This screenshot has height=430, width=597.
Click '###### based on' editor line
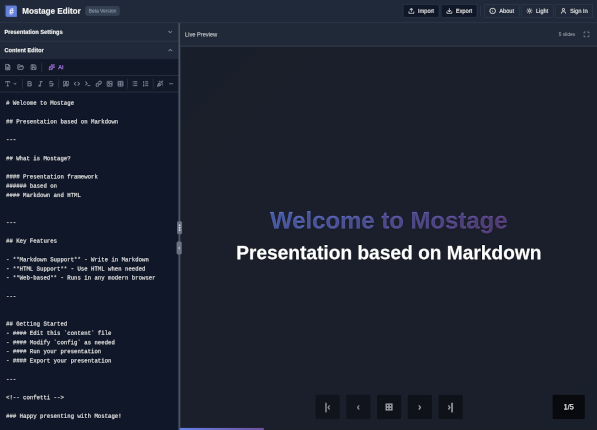(x=31, y=186)
